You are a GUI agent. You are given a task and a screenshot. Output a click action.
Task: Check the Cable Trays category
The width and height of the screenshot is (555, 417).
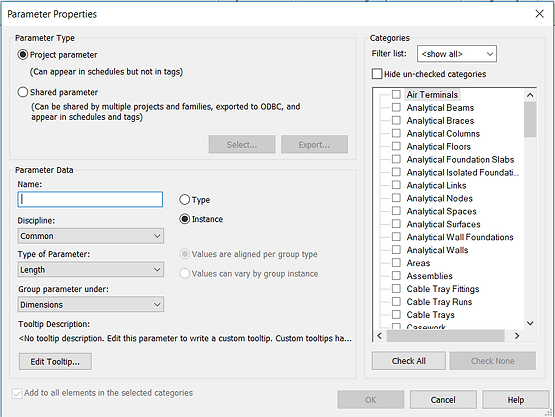396,314
